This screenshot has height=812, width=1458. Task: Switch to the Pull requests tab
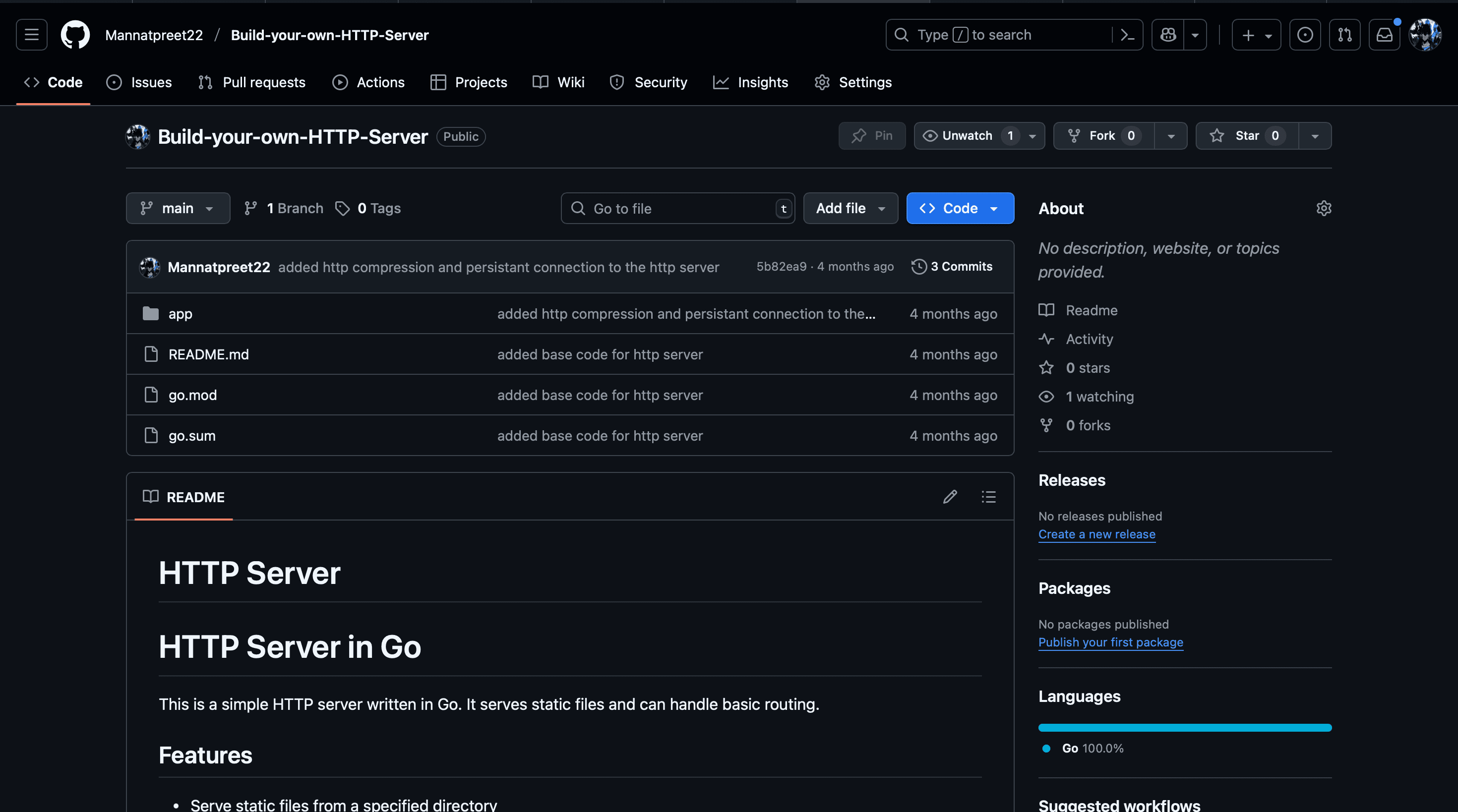(252, 83)
